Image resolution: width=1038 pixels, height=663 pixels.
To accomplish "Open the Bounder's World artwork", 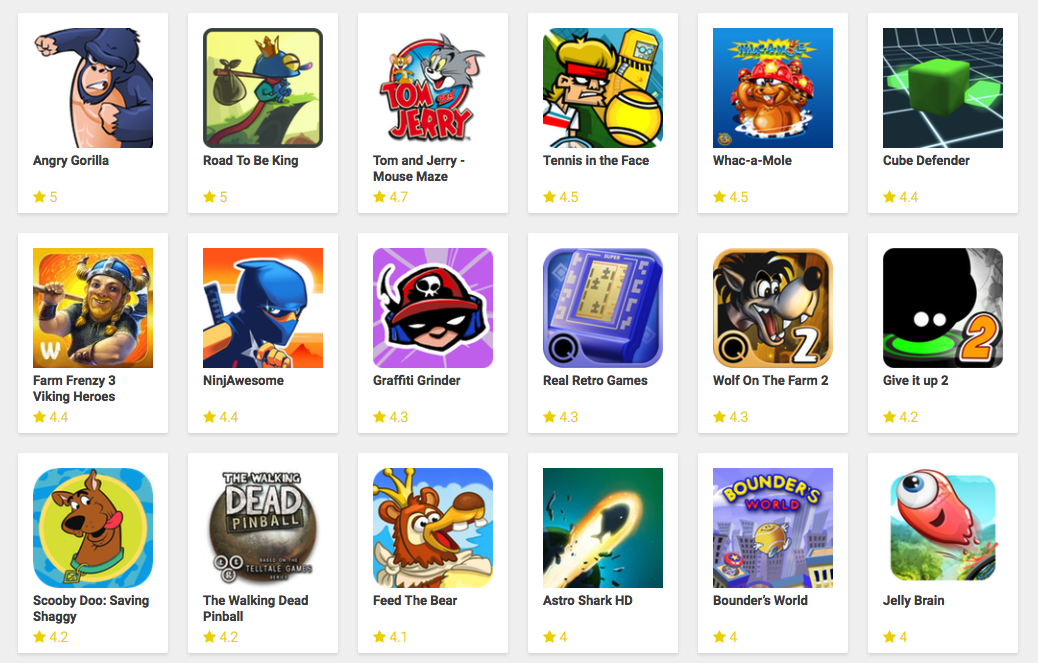I will pyautogui.click(x=773, y=528).
